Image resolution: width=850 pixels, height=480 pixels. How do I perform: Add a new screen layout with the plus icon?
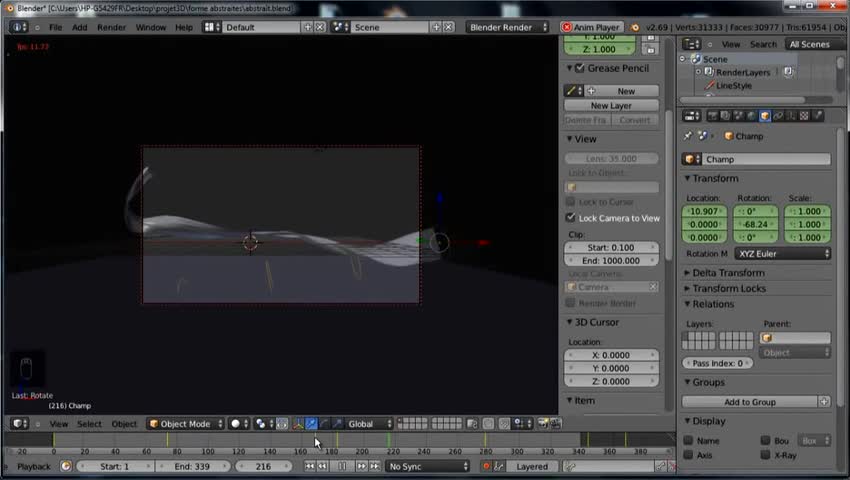(x=308, y=27)
